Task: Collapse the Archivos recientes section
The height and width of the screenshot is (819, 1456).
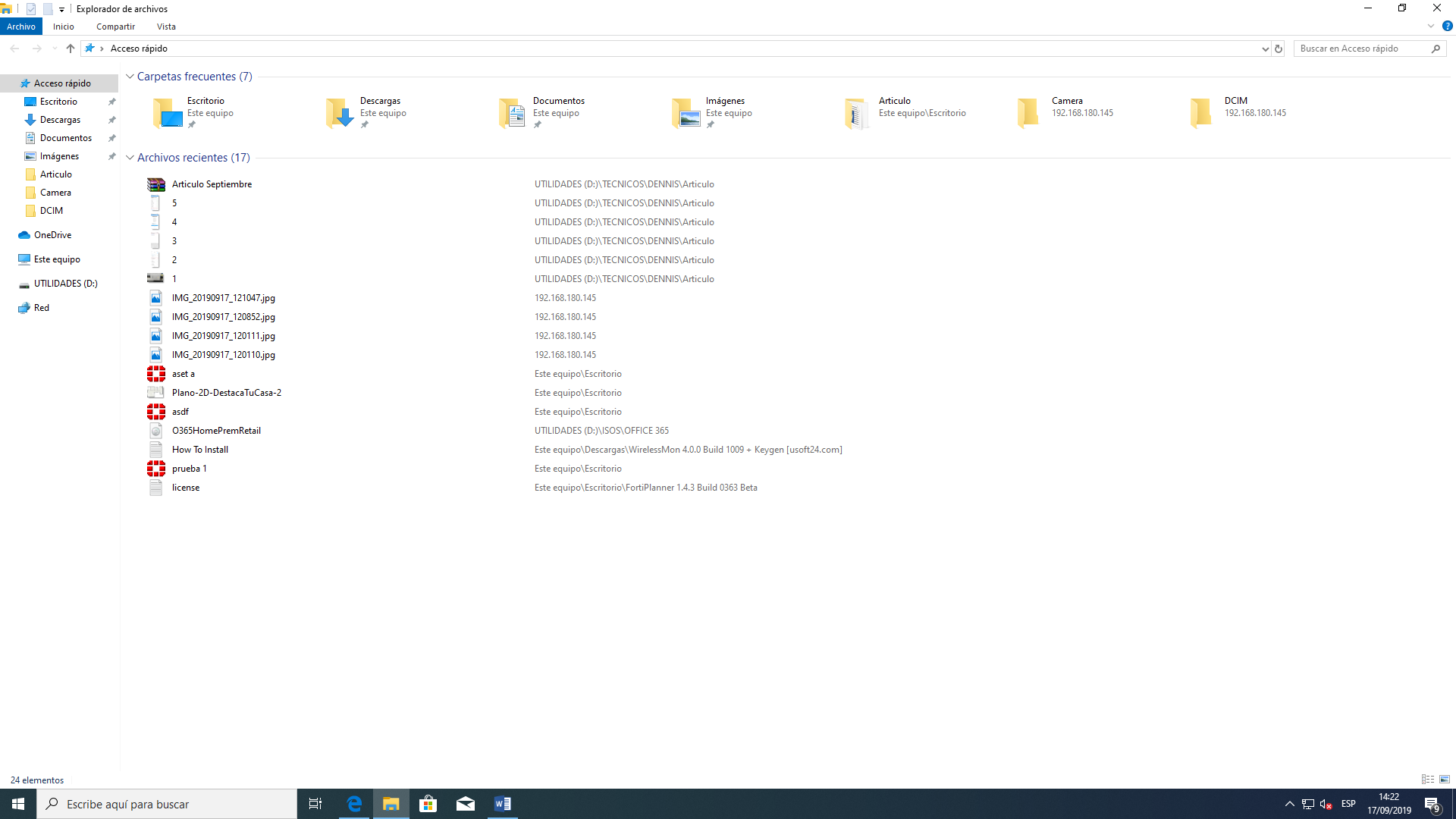Action: tap(130, 158)
